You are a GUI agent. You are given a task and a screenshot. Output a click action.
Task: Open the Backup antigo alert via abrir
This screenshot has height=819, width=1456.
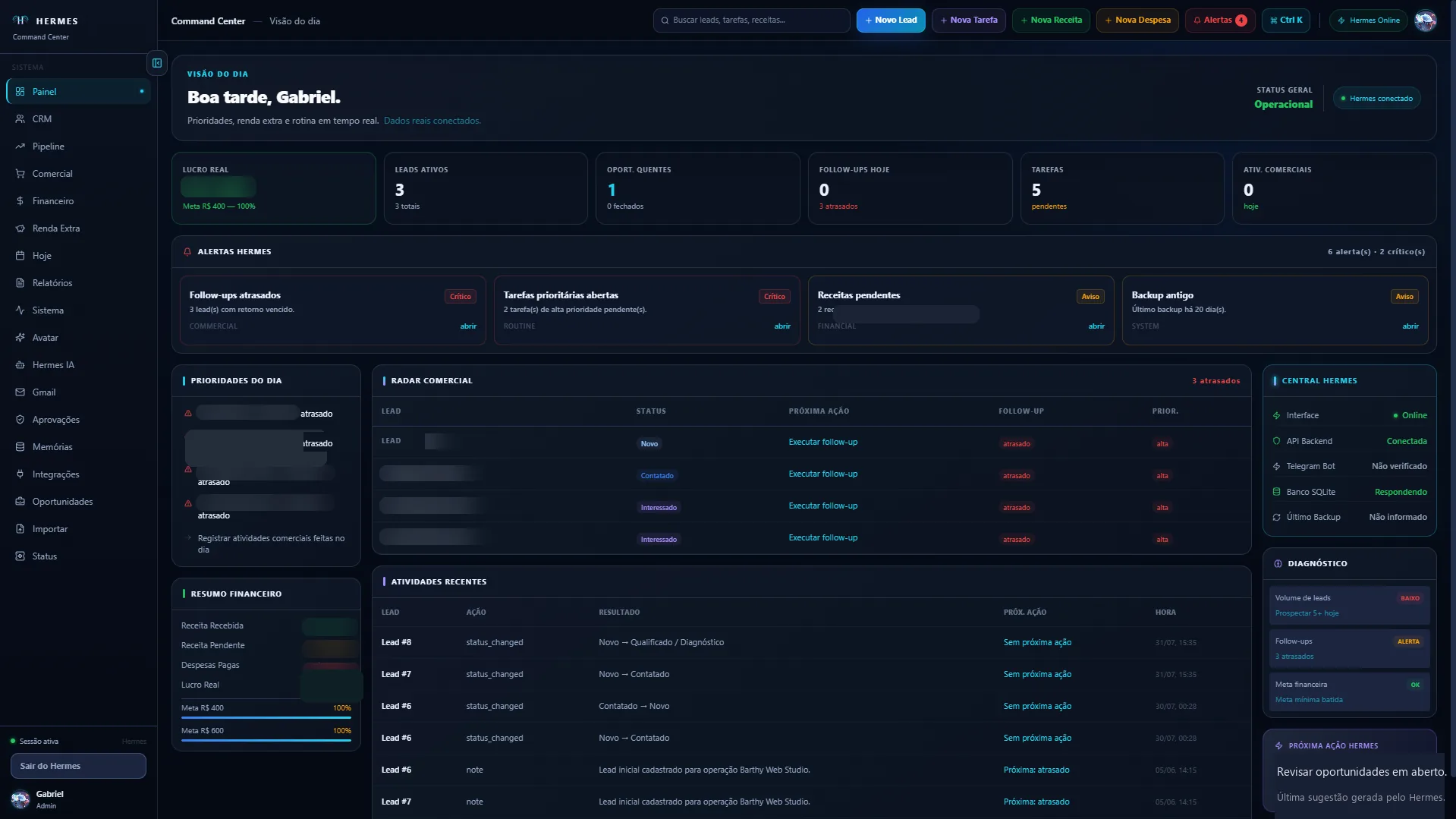1410,326
